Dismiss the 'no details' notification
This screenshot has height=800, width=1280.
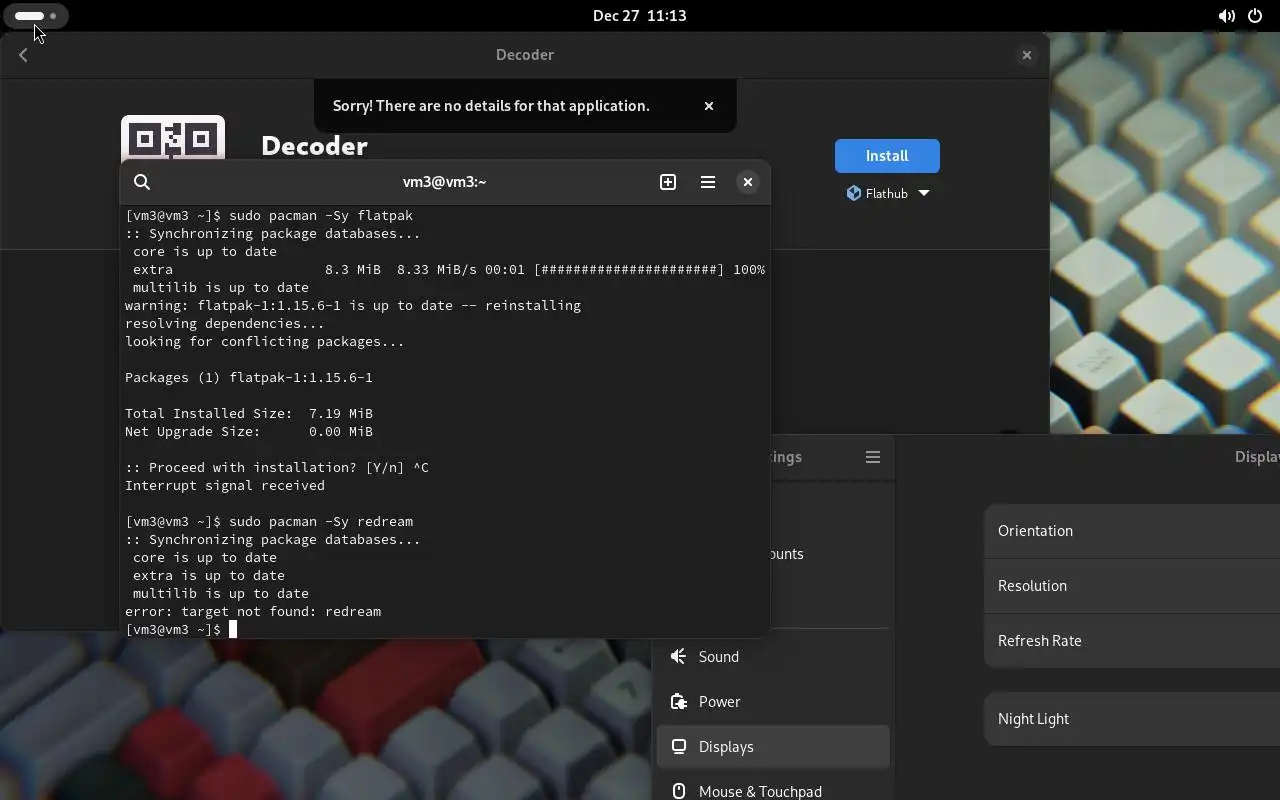(x=709, y=106)
